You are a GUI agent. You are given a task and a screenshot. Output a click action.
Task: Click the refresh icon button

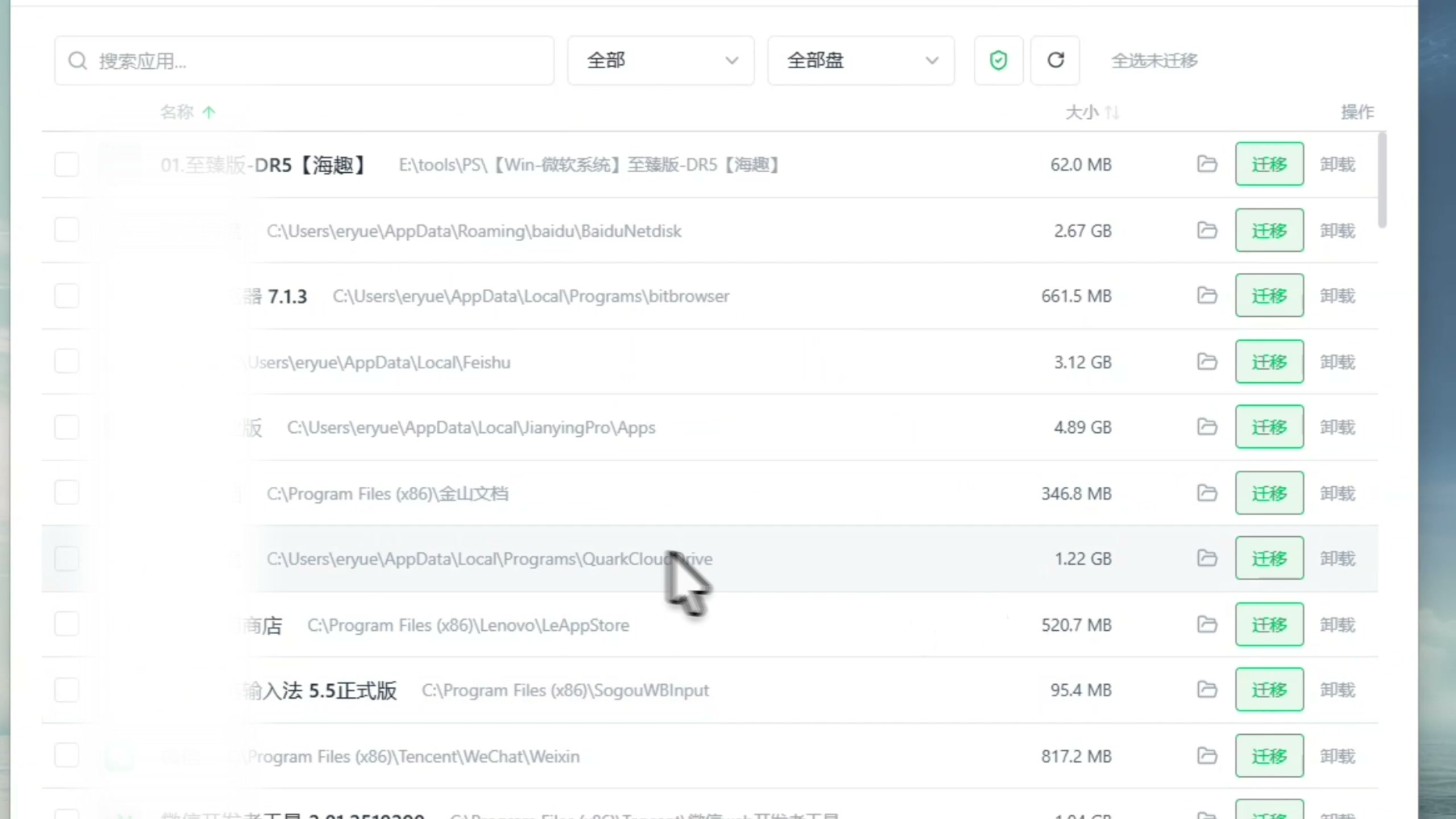tap(1055, 60)
